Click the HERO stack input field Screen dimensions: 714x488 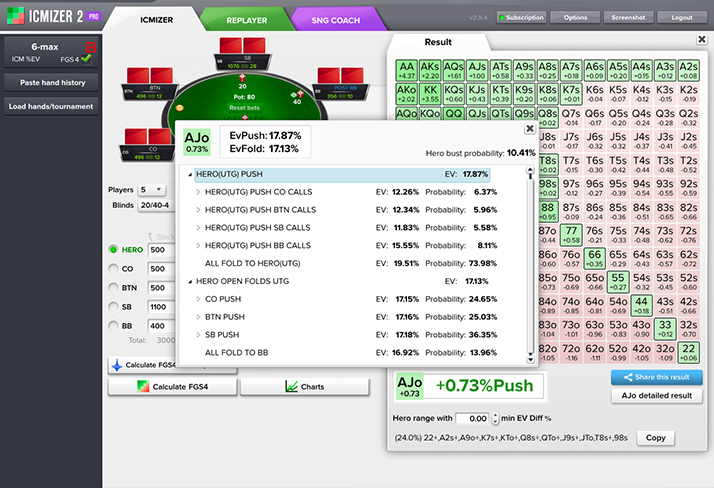(161, 250)
